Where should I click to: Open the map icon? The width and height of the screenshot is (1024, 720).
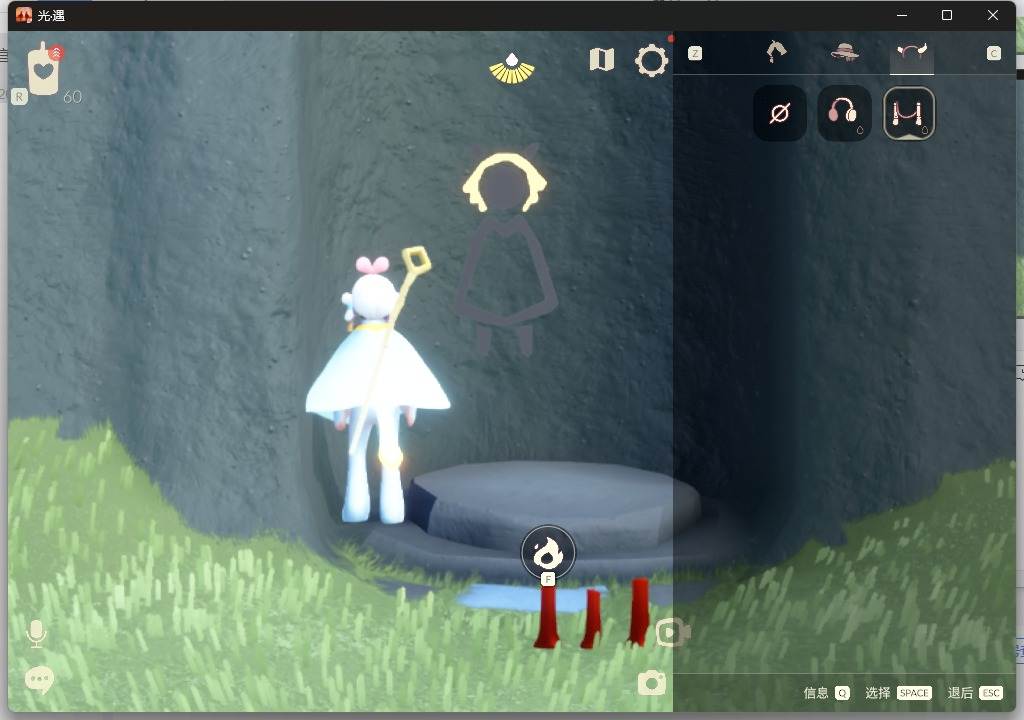tap(601, 59)
